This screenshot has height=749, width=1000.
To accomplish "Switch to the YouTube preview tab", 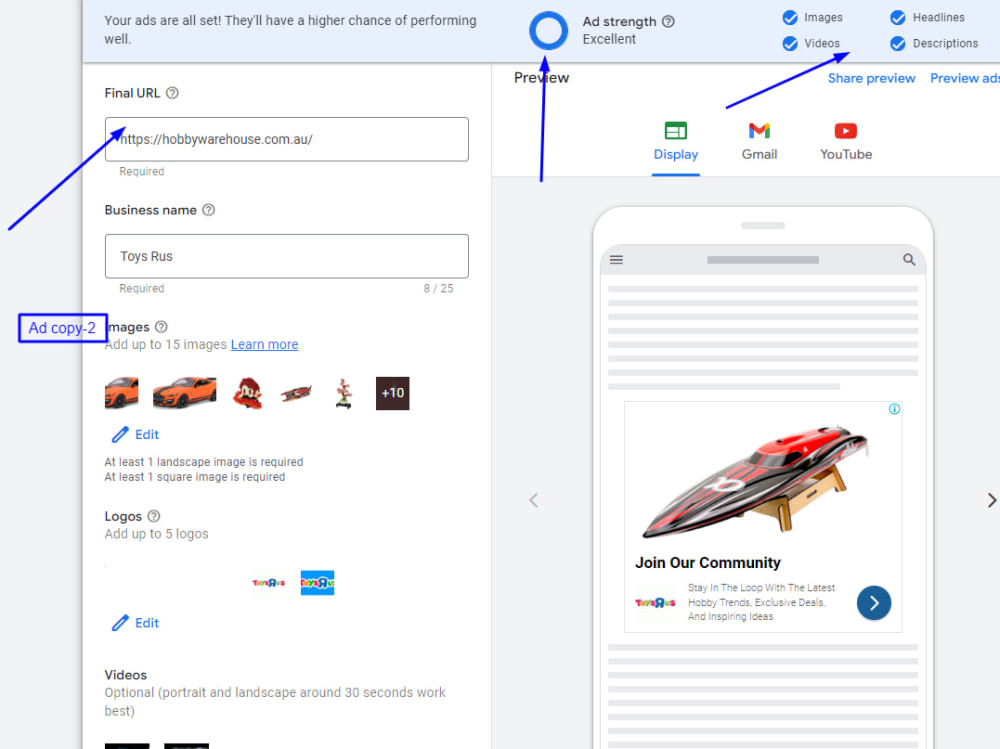I will pyautogui.click(x=846, y=142).
